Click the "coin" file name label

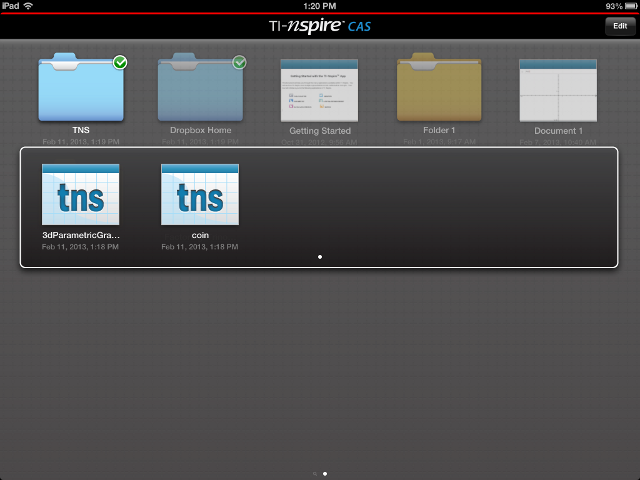[x=199, y=235]
